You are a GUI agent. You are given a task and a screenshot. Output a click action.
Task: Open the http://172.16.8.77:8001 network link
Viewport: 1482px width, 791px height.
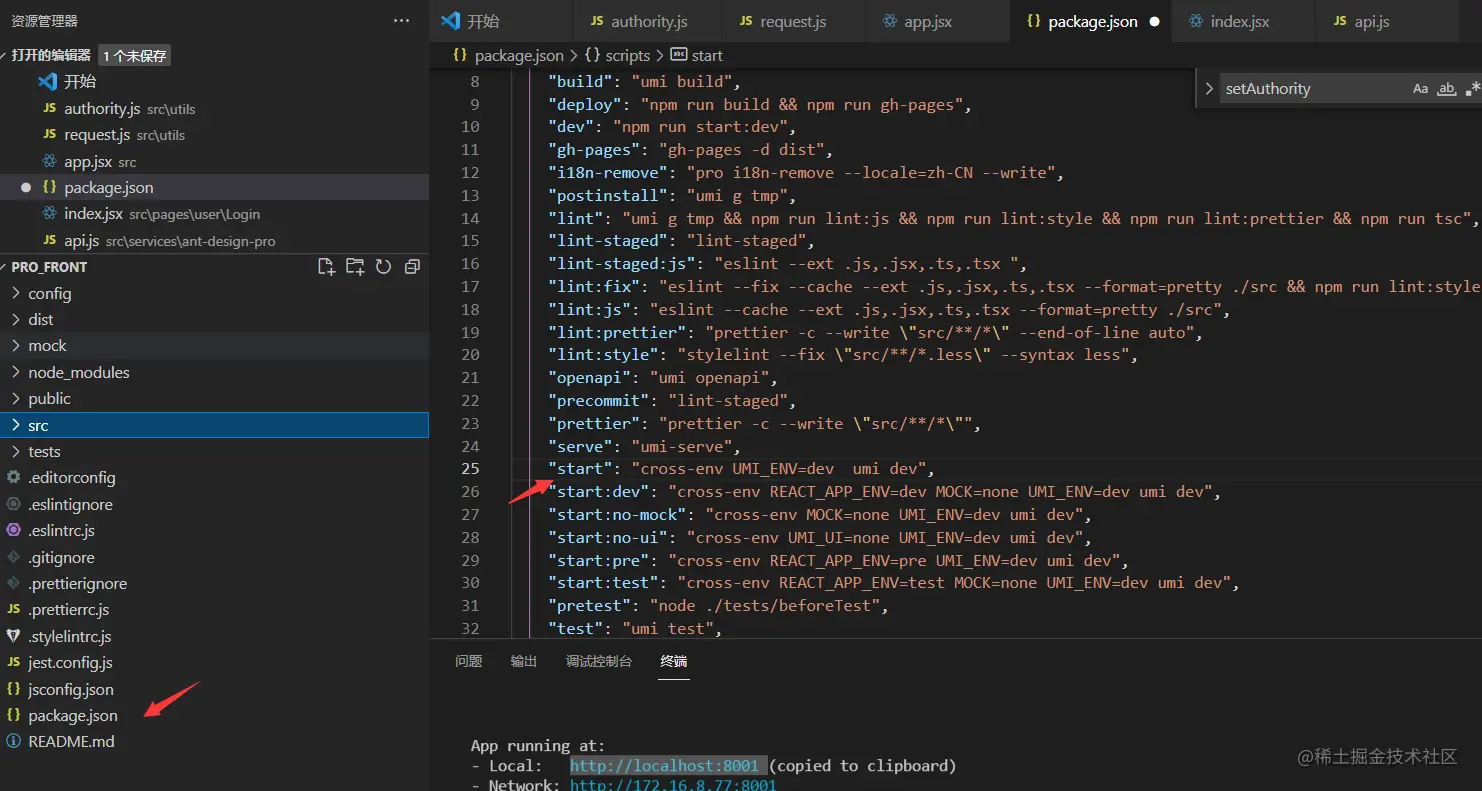673,785
